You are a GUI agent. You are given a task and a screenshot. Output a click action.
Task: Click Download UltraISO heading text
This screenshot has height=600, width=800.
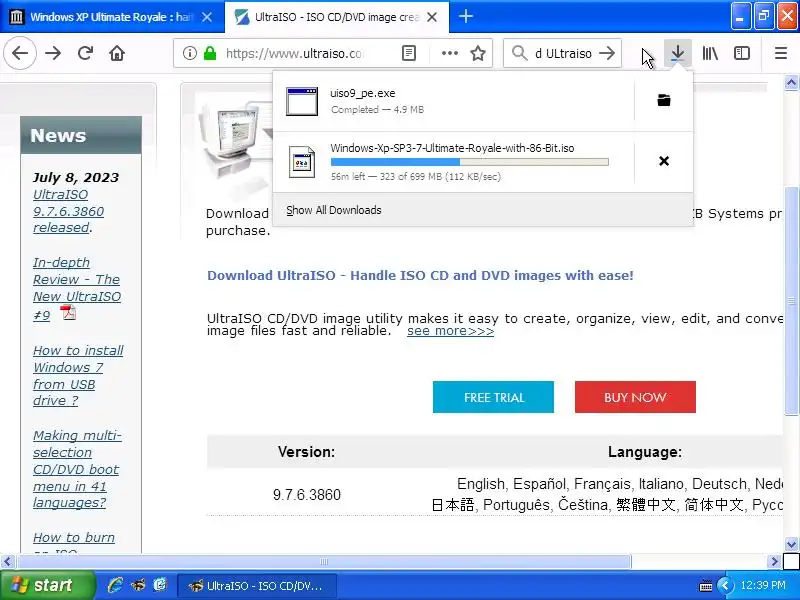click(x=420, y=276)
